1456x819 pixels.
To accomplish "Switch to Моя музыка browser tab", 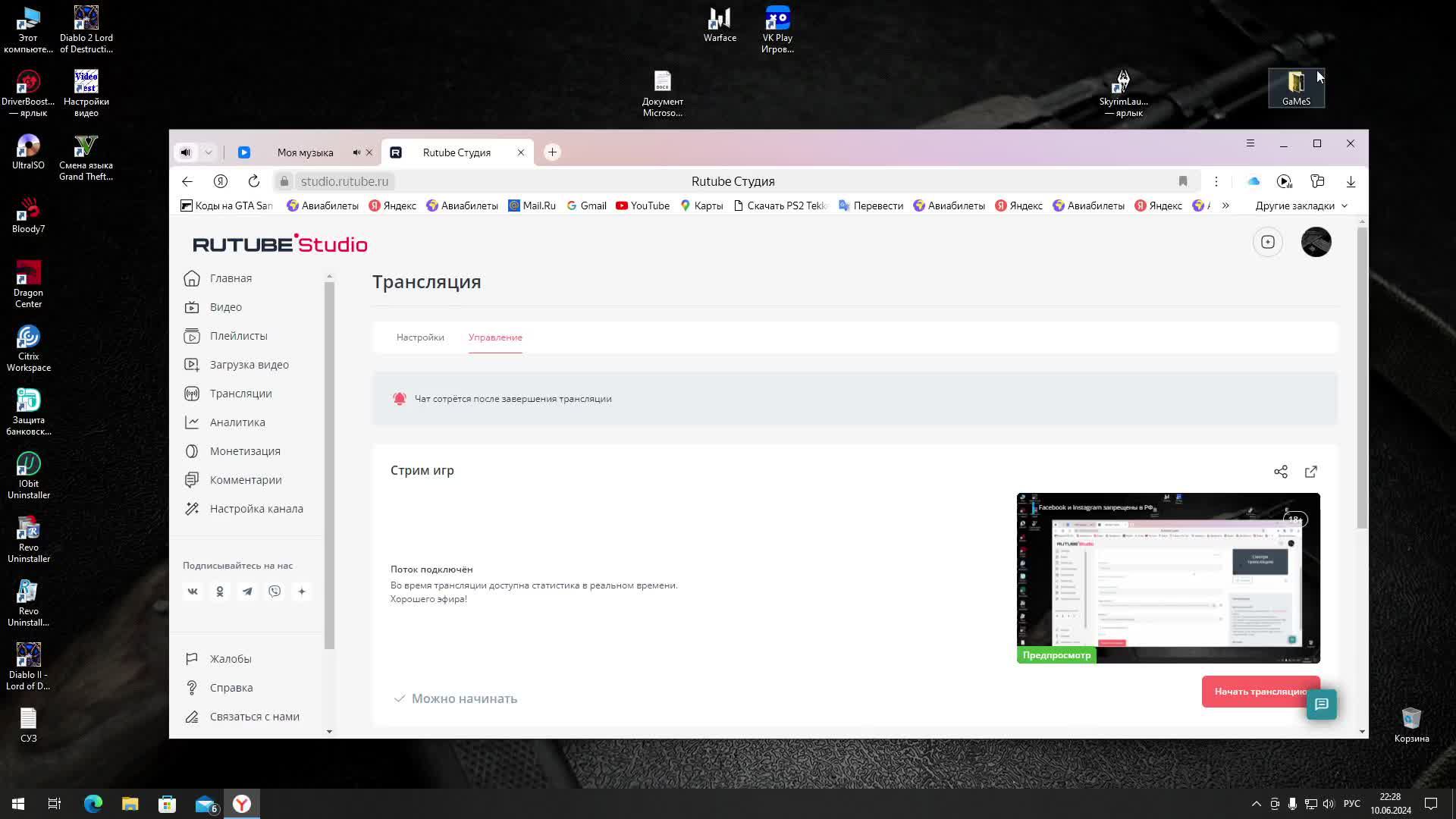I will click(x=305, y=152).
